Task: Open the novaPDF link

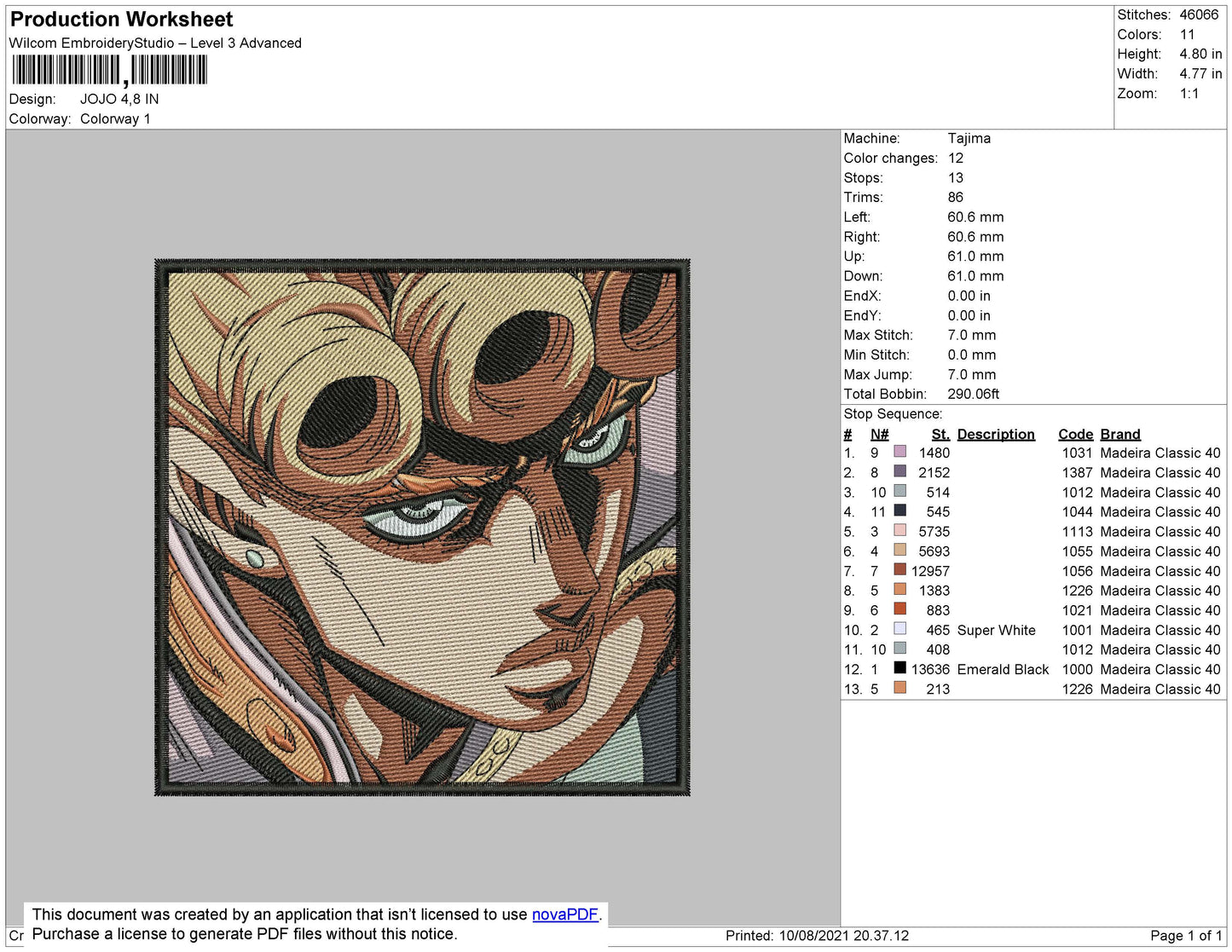Action: coord(565,914)
